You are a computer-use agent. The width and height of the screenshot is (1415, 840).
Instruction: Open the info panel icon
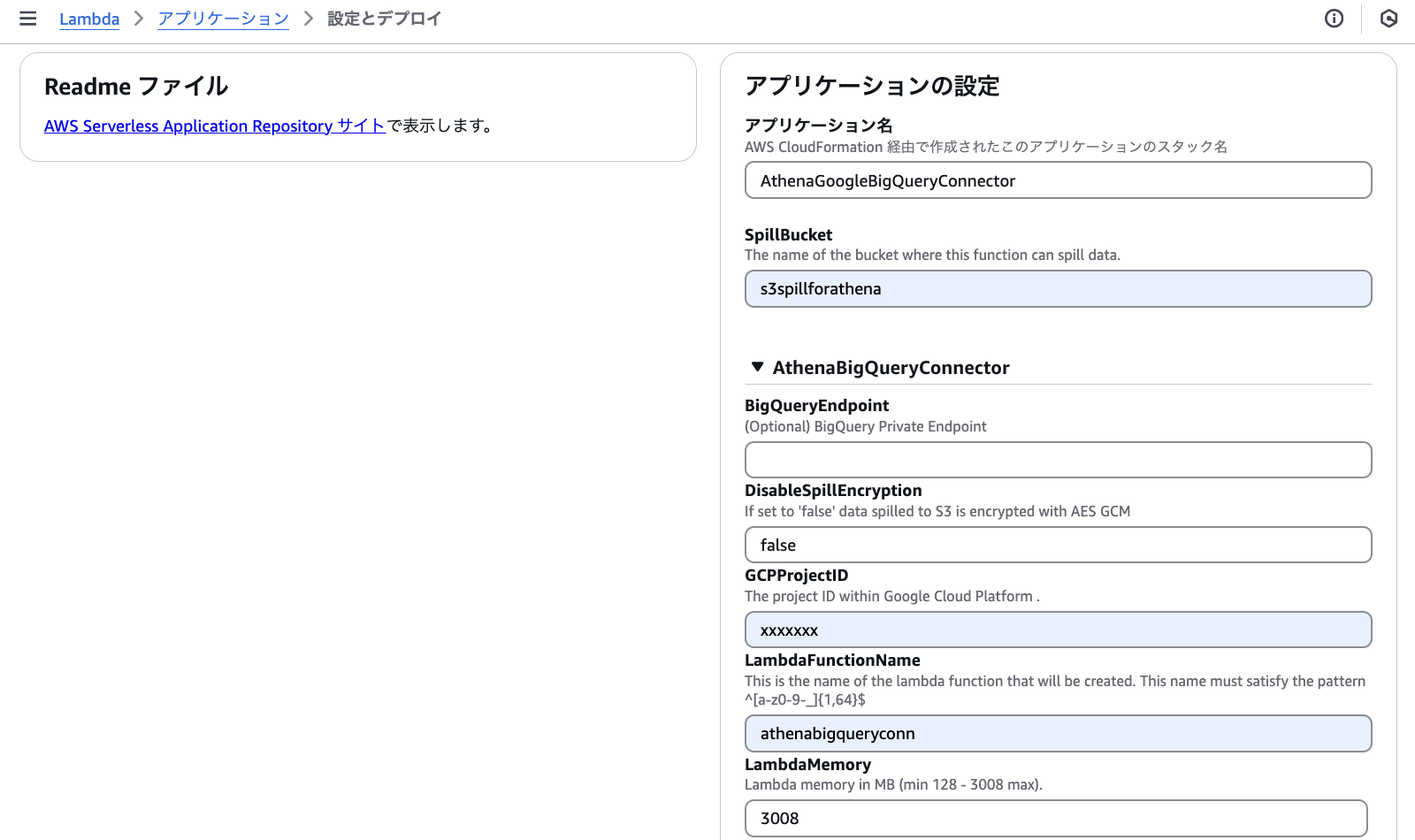(1334, 19)
